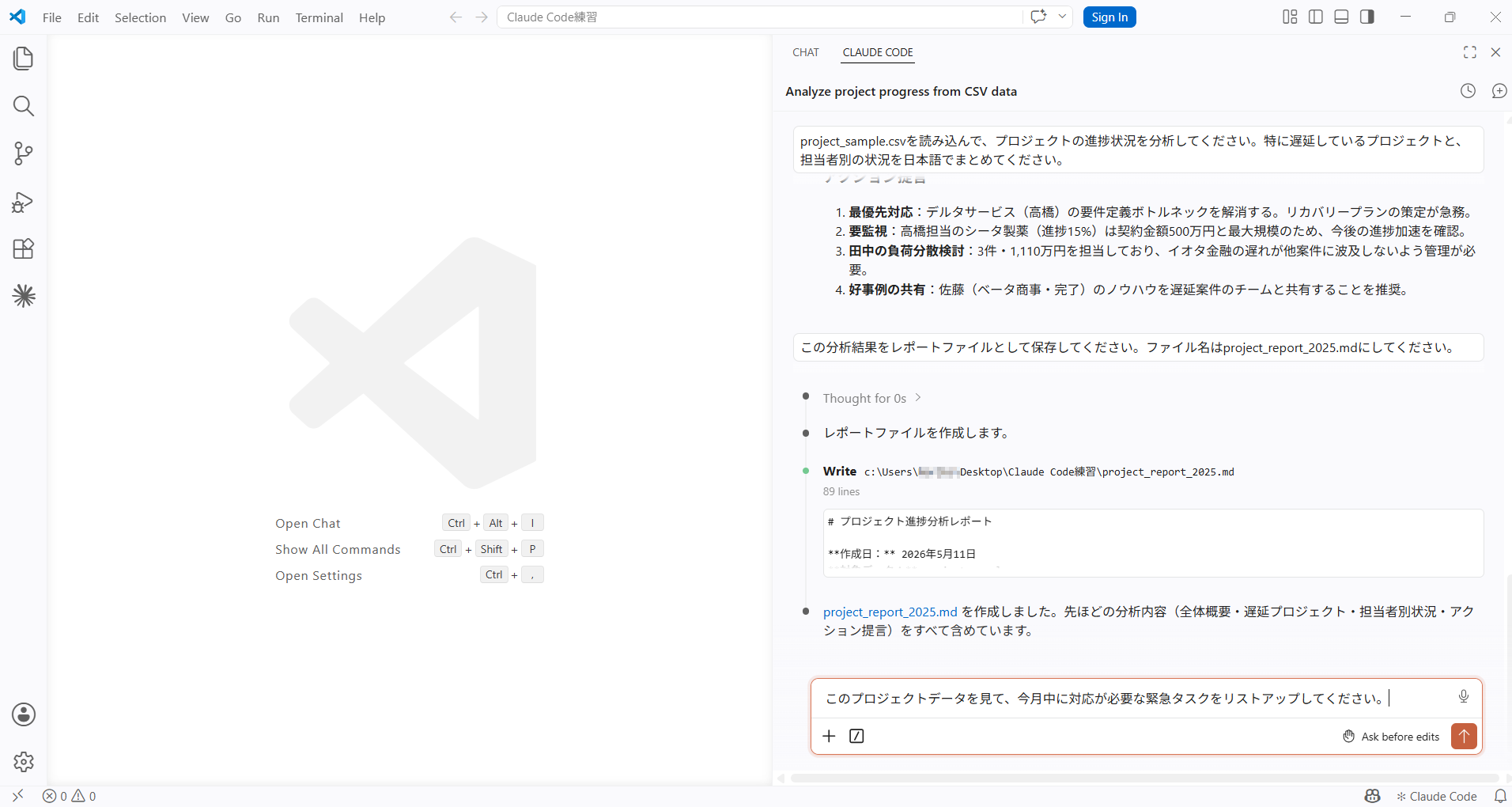
Task: Expand Thought for 0s details
Action: click(x=872, y=399)
